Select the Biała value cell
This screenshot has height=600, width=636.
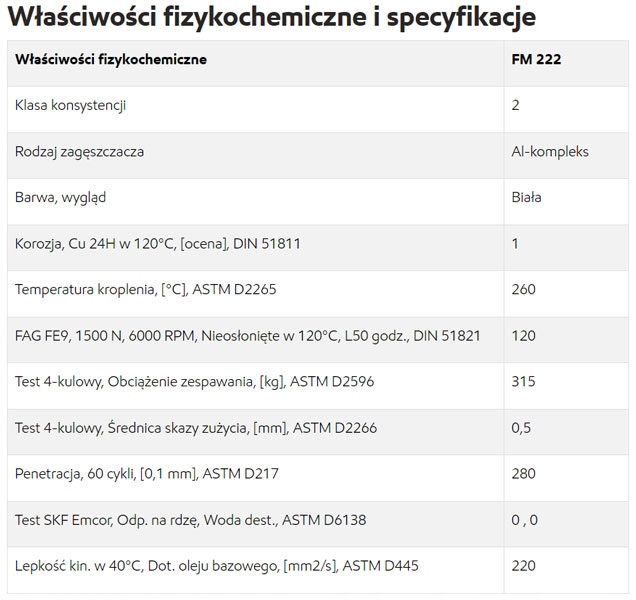click(x=525, y=197)
